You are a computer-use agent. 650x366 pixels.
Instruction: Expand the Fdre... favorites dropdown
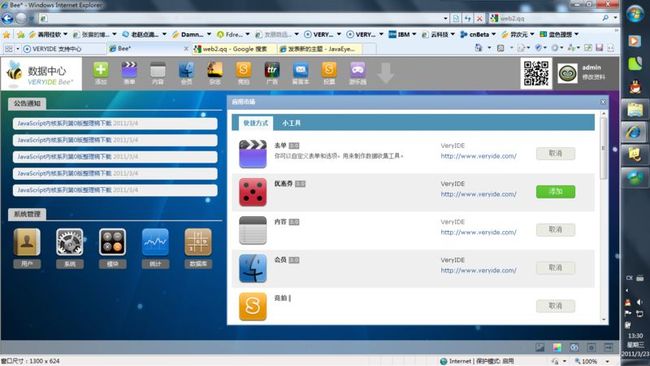pyautogui.click(x=247, y=34)
